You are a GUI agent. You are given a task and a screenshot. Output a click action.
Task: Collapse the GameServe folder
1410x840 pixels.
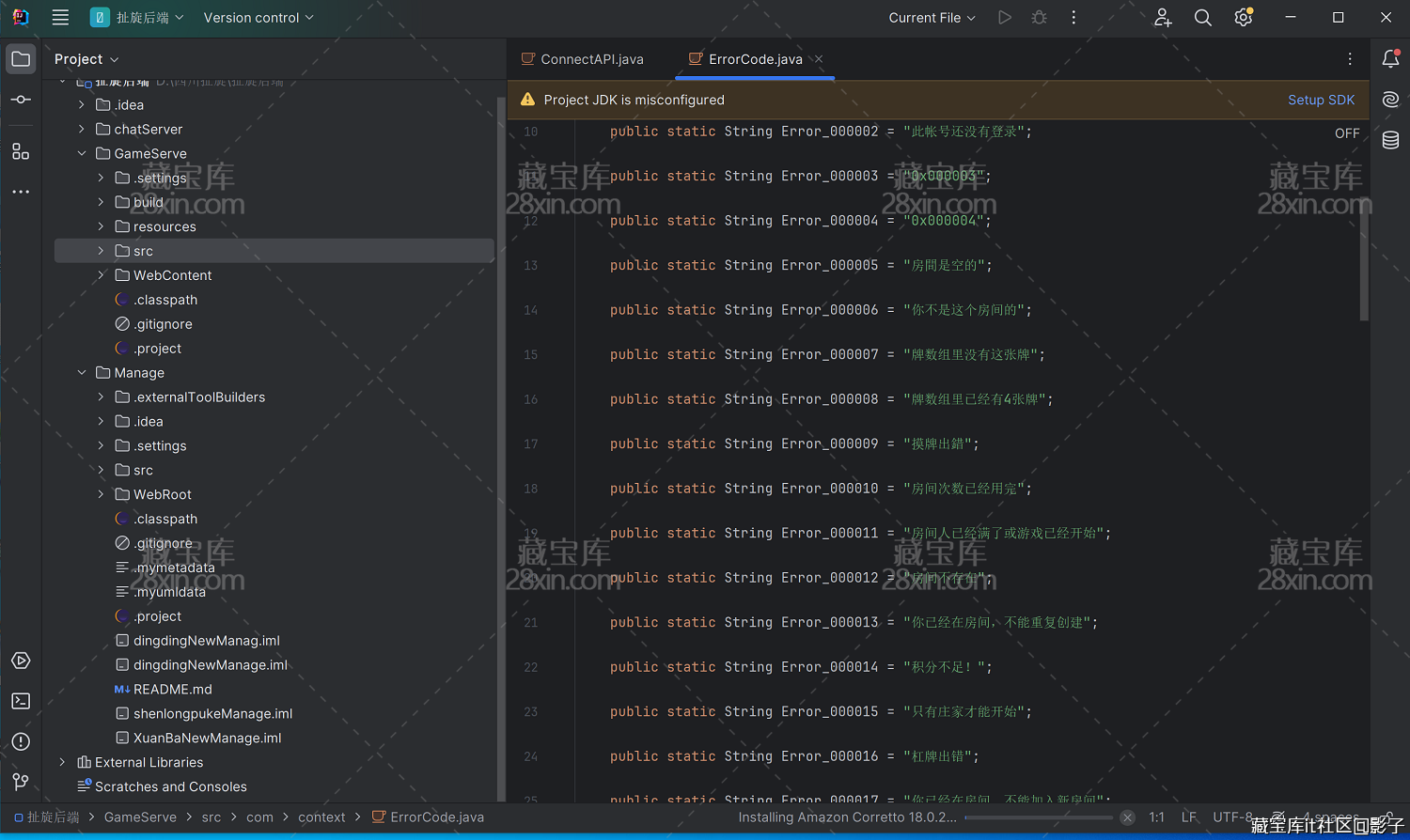tap(82, 153)
